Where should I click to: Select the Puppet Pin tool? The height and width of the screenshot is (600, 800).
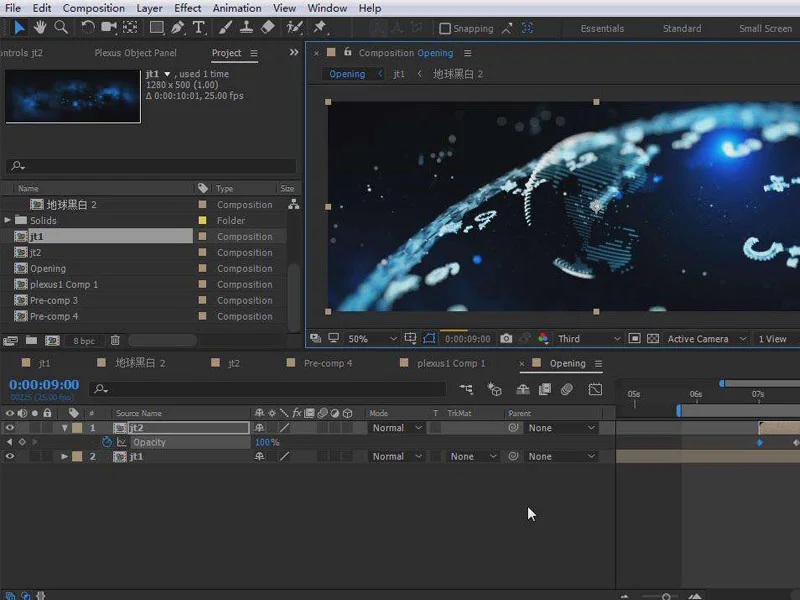point(320,27)
